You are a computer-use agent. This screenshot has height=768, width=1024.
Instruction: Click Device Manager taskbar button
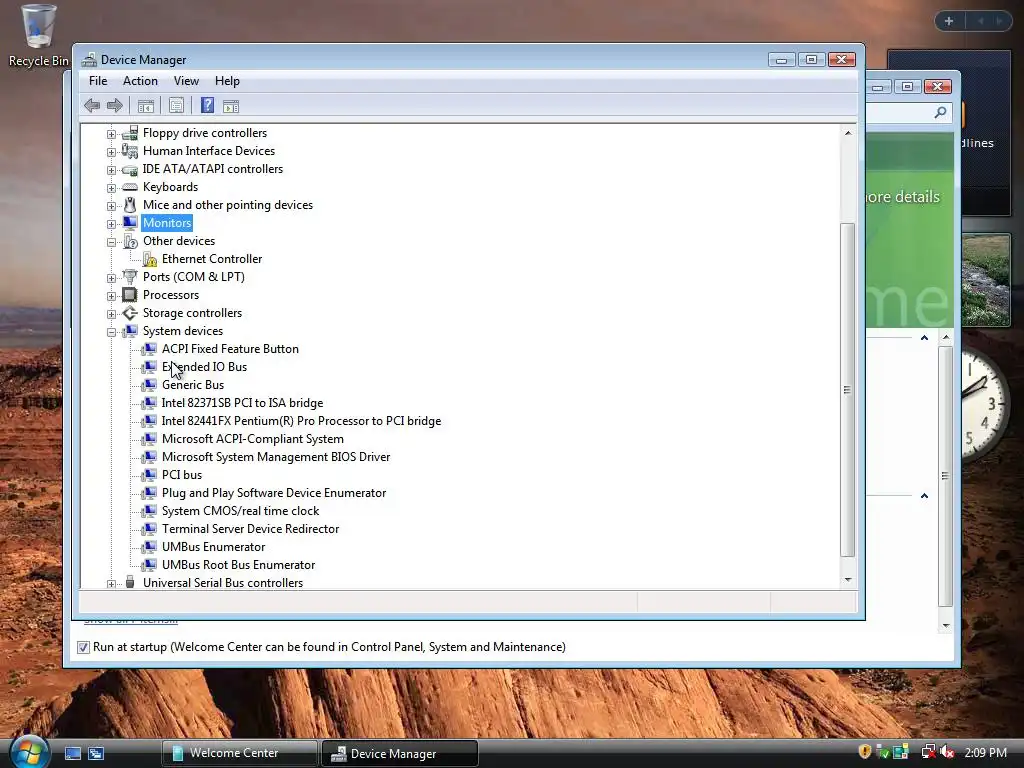[x=400, y=753]
